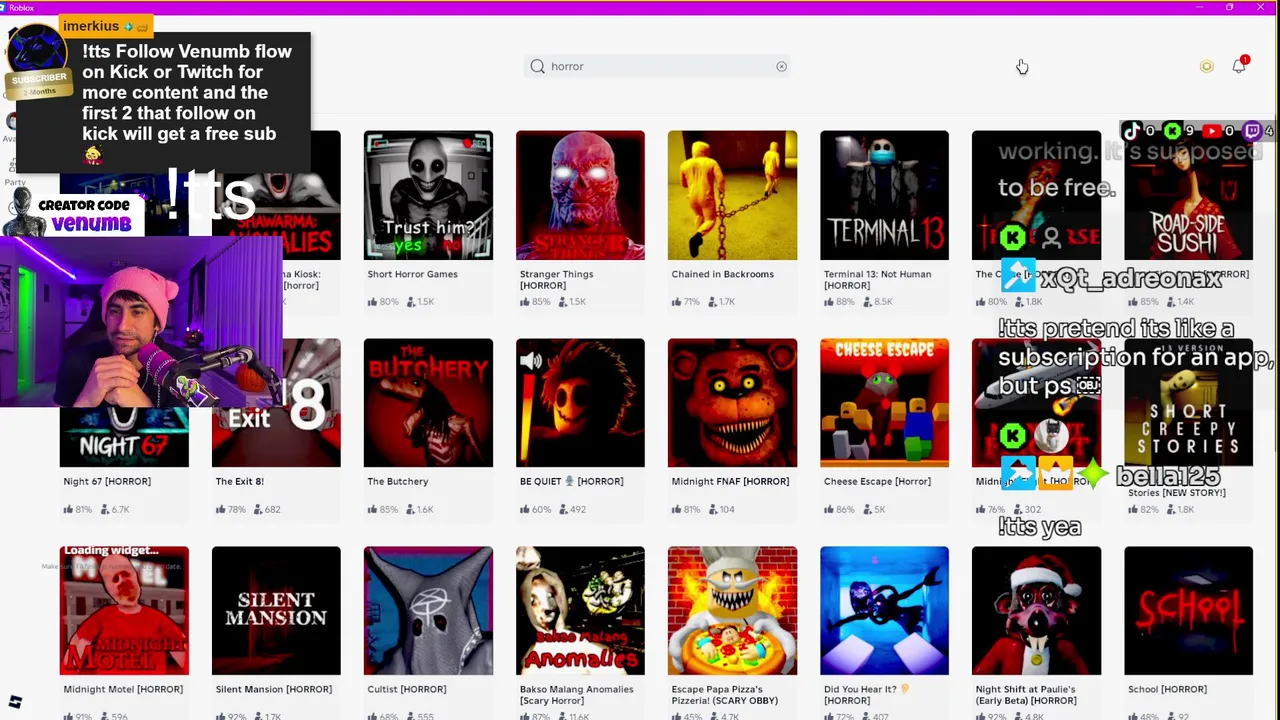1280x720 pixels.
Task: Open Short Horror Games thumbnail
Action: coord(428,195)
